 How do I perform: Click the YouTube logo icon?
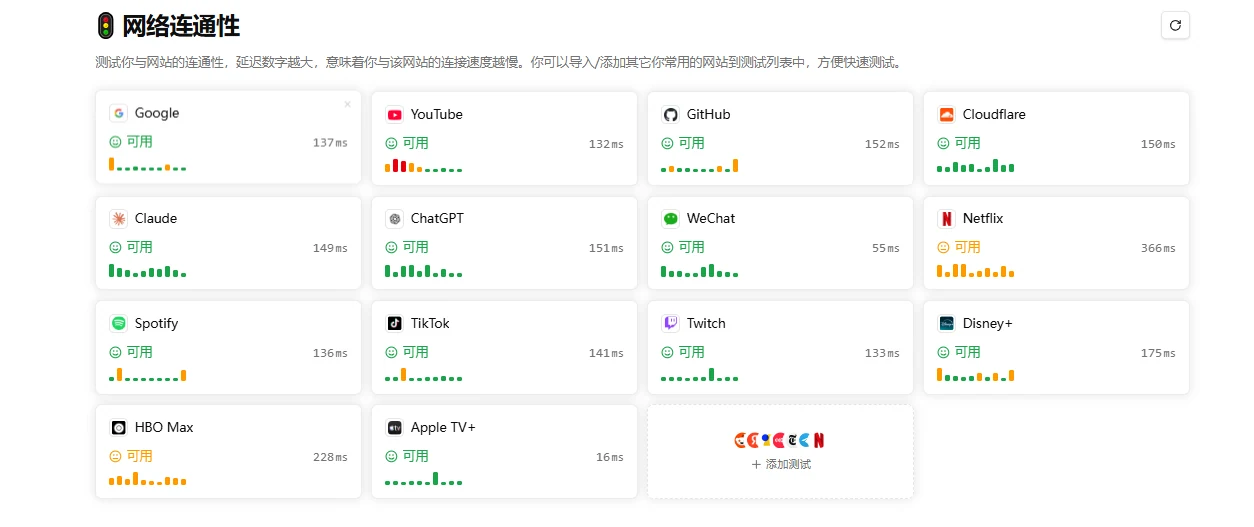394,114
